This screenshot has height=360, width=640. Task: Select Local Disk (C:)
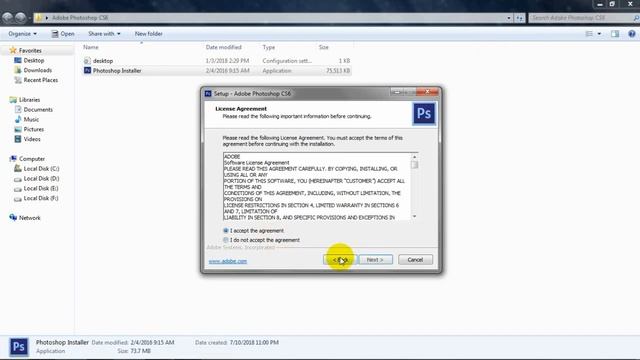tap(41, 169)
